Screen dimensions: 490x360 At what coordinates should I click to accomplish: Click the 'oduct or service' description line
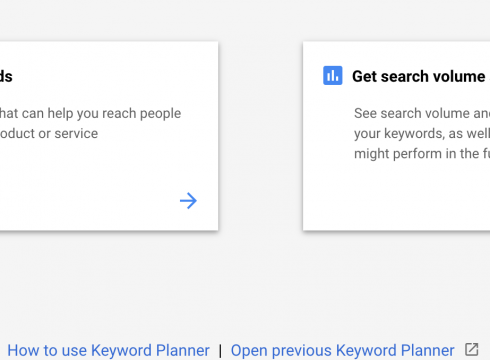(x=49, y=134)
